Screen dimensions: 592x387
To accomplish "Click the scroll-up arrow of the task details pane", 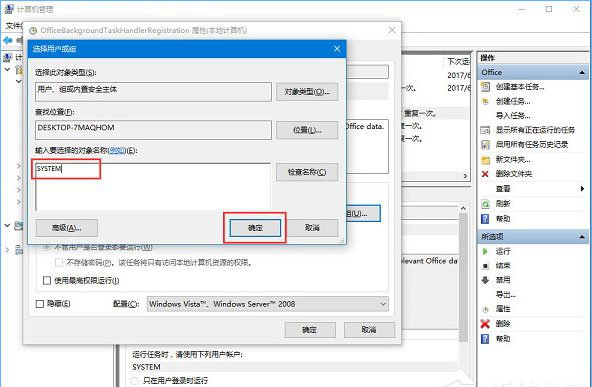I will coord(463,208).
